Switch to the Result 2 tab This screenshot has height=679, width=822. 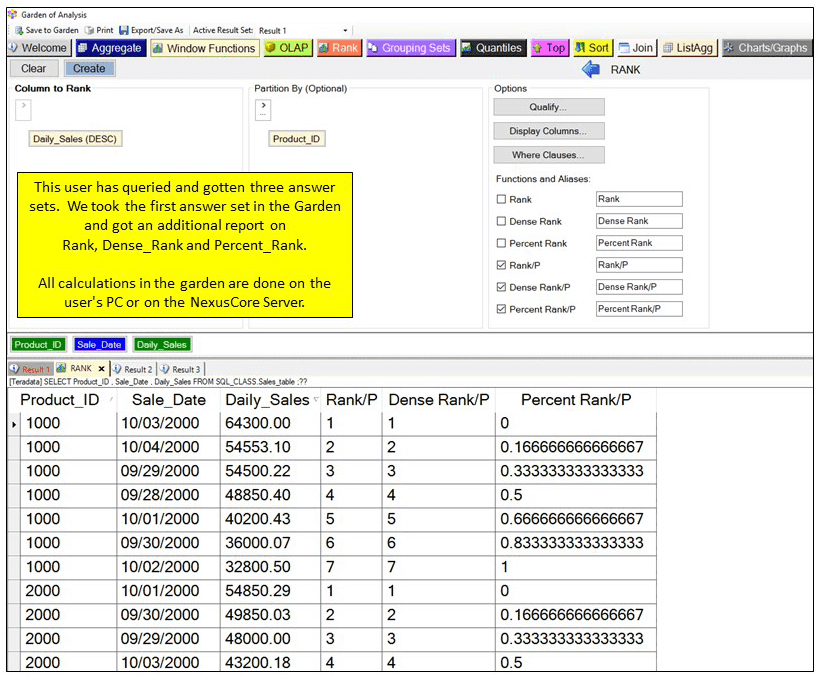pos(132,369)
